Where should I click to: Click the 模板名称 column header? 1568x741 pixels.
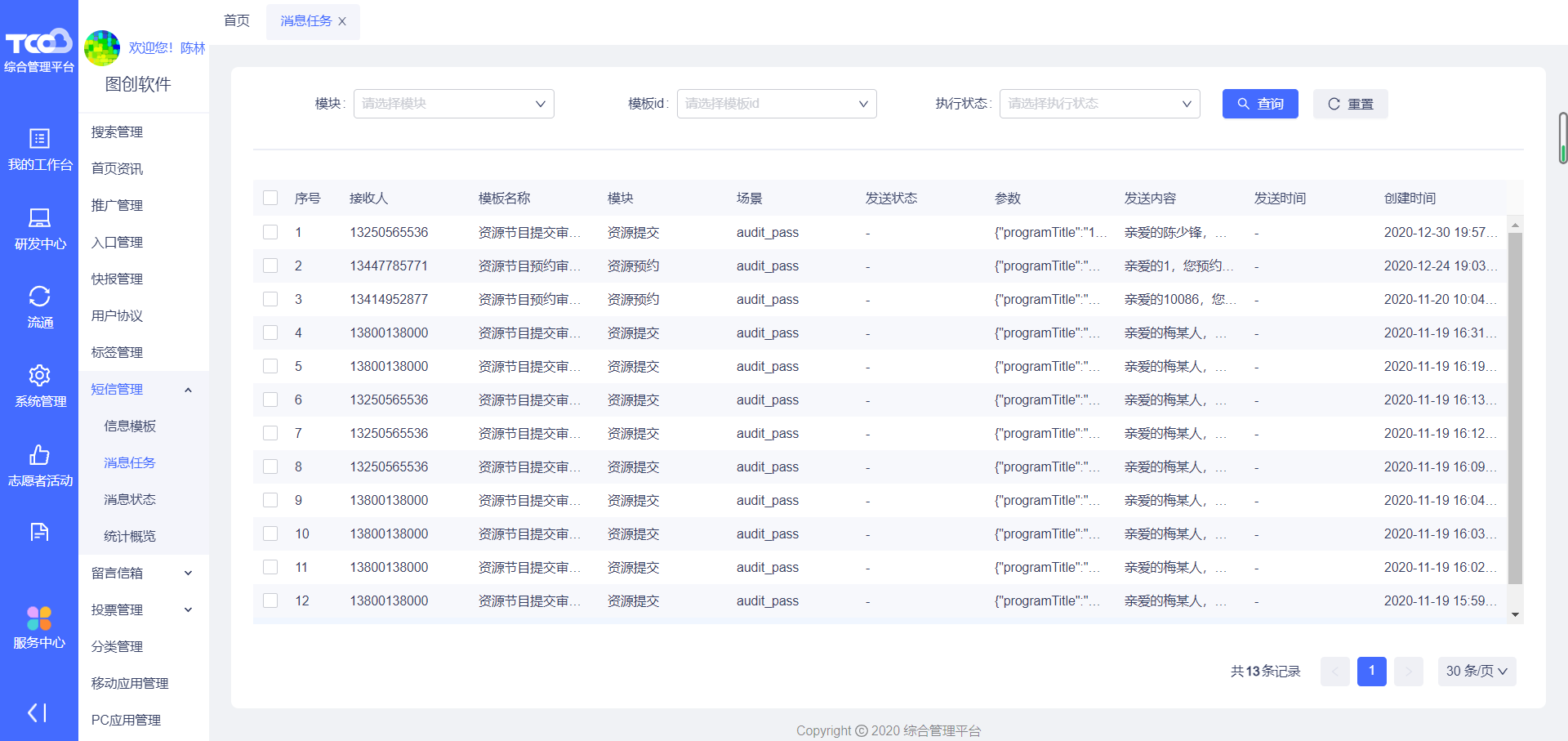504,198
